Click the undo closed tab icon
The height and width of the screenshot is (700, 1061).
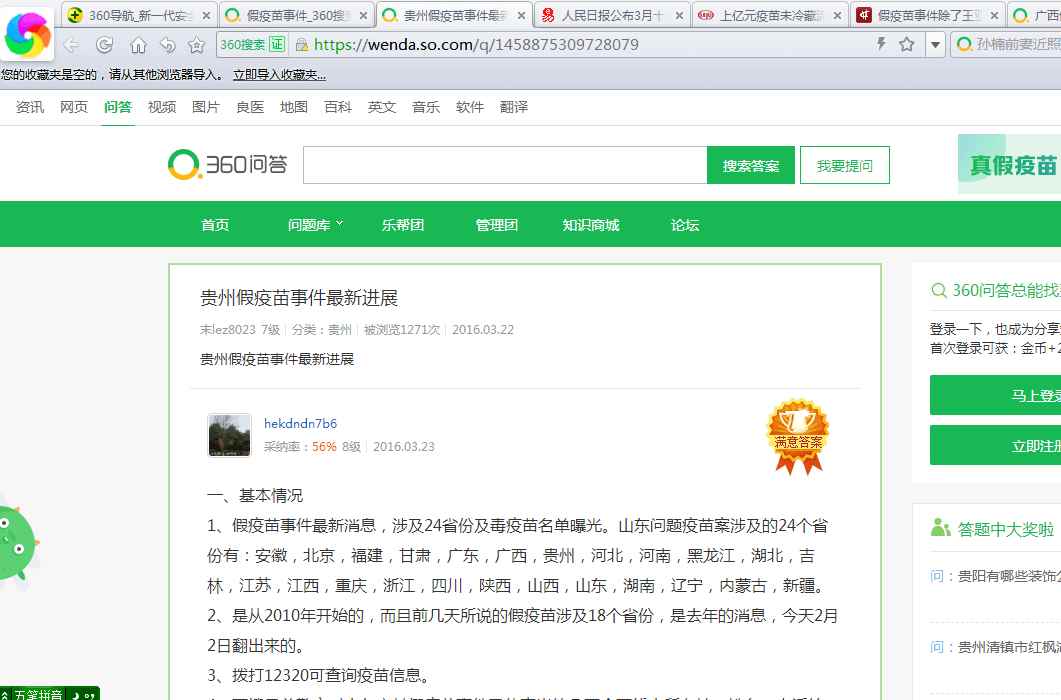click(167, 45)
